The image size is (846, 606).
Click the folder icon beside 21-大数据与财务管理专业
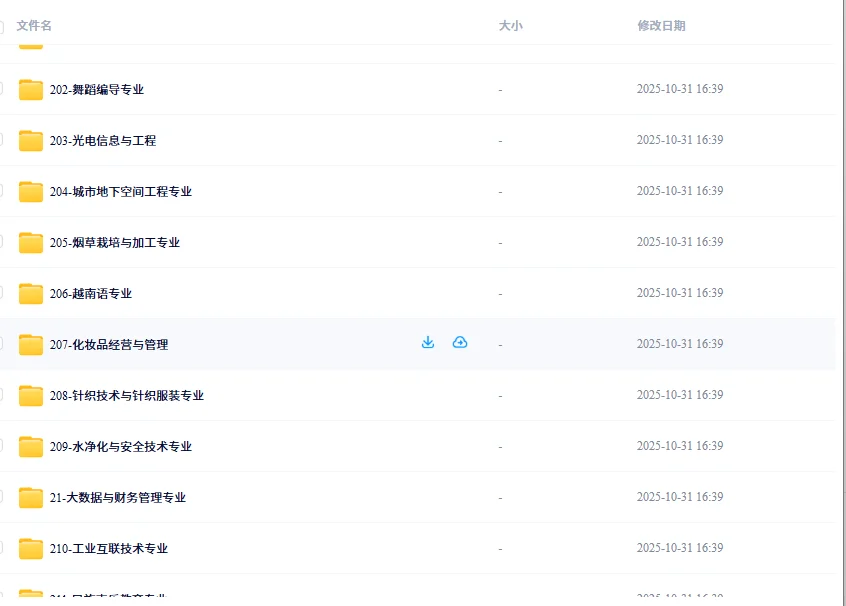click(31, 498)
